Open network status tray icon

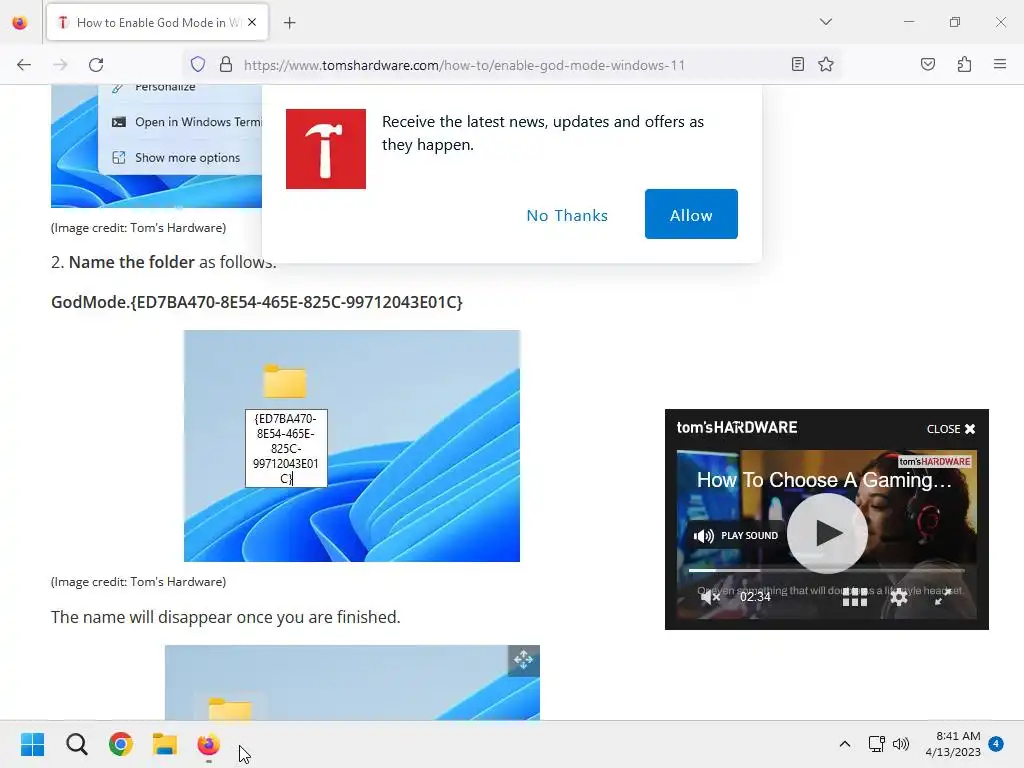[876, 744]
